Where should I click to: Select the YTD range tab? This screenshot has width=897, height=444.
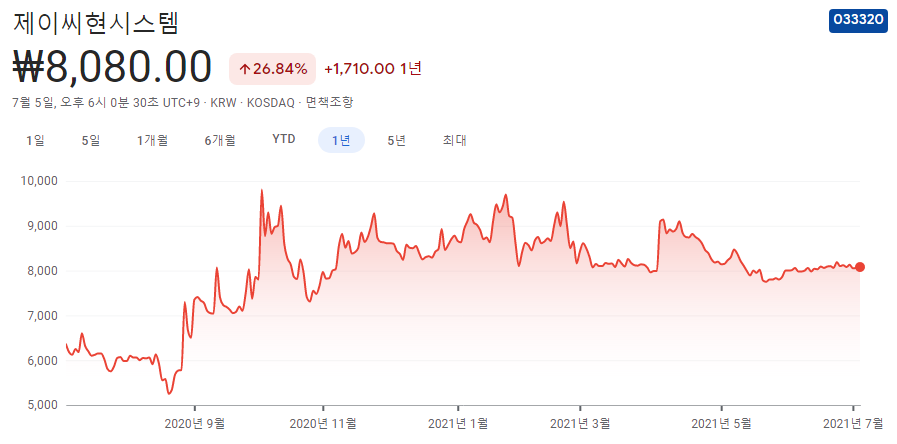pos(284,140)
